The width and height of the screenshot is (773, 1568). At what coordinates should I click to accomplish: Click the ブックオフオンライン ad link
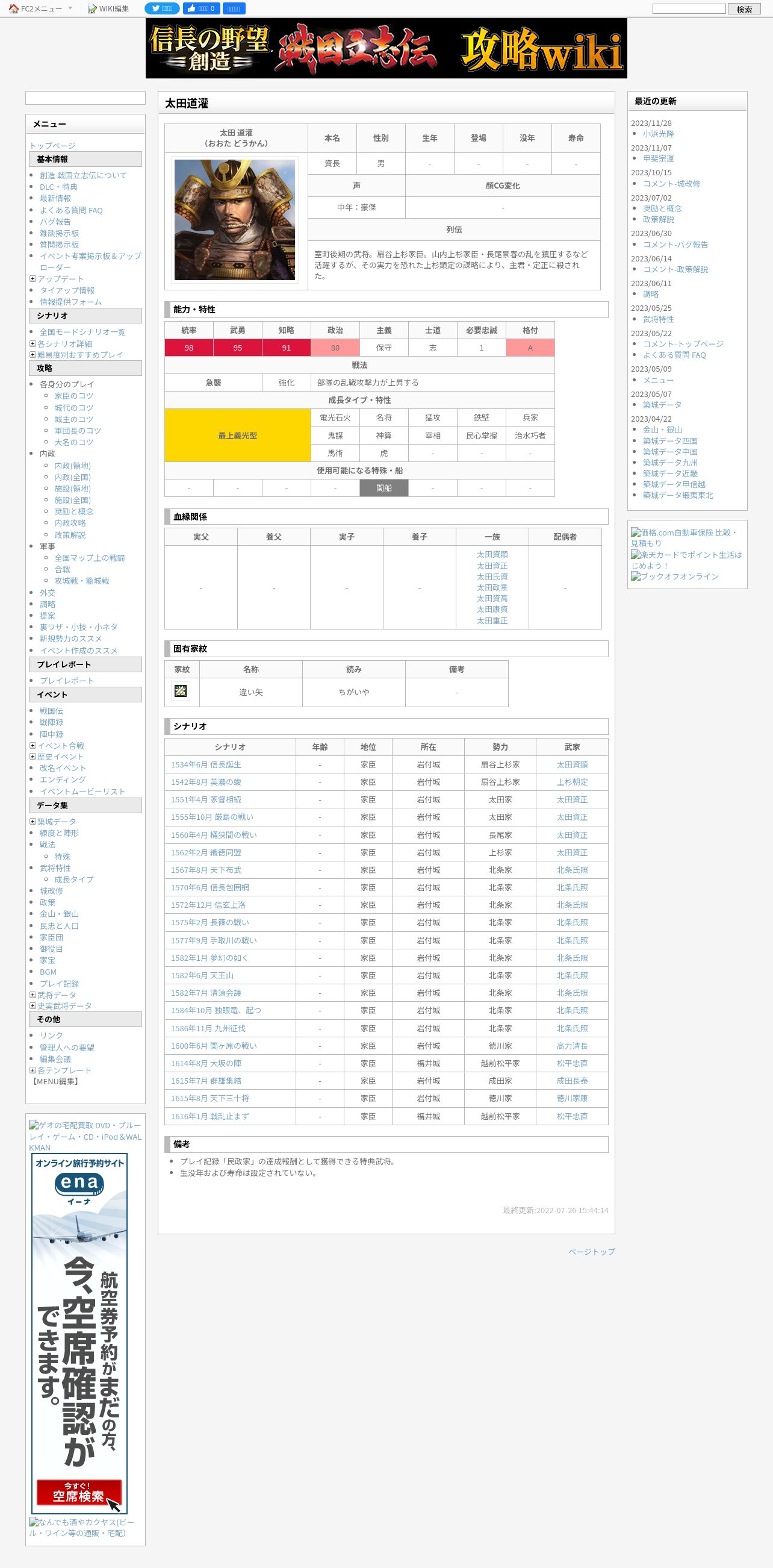(674, 576)
